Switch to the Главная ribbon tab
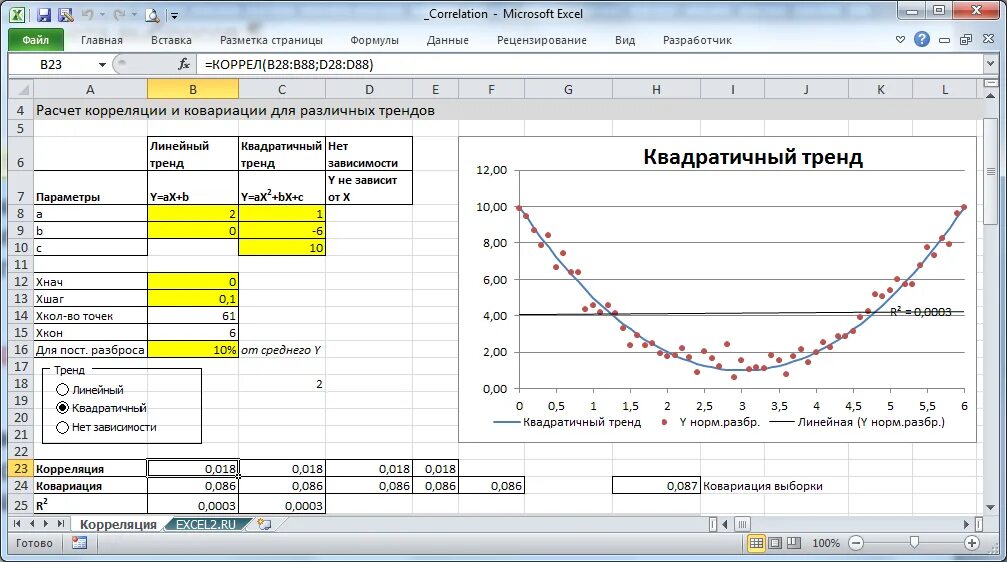This screenshot has width=1007, height=562. (101, 40)
